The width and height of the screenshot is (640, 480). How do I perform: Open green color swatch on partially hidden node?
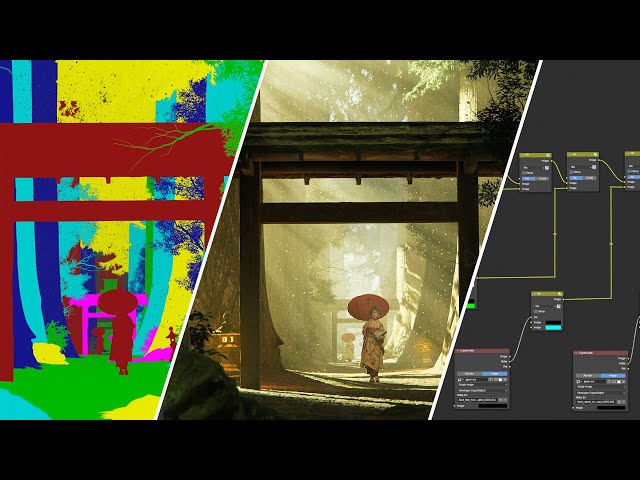click(471, 306)
